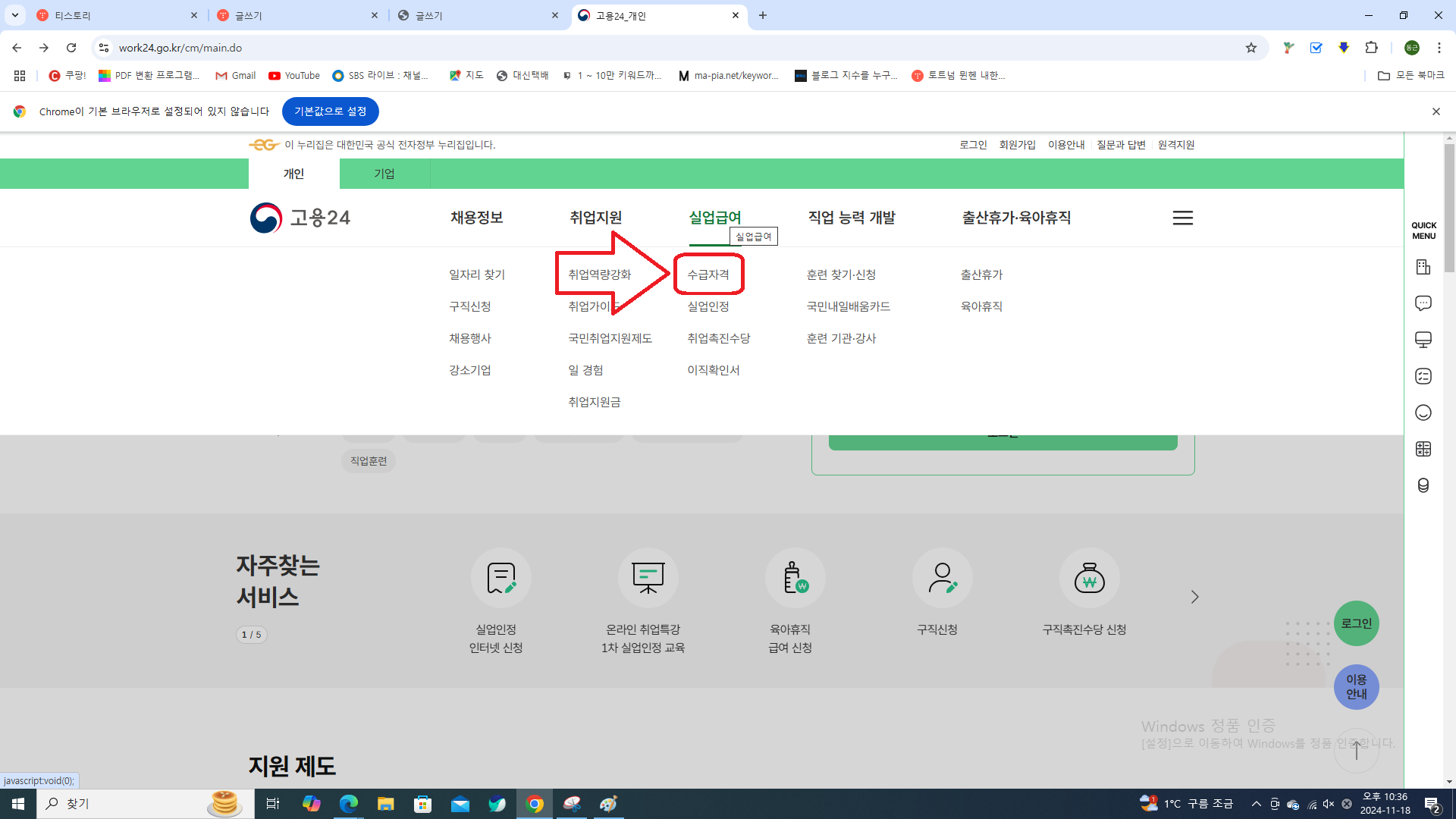1456x819 pixels.
Task: Click the 수급자격 submenu link
Action: point(708,275)
